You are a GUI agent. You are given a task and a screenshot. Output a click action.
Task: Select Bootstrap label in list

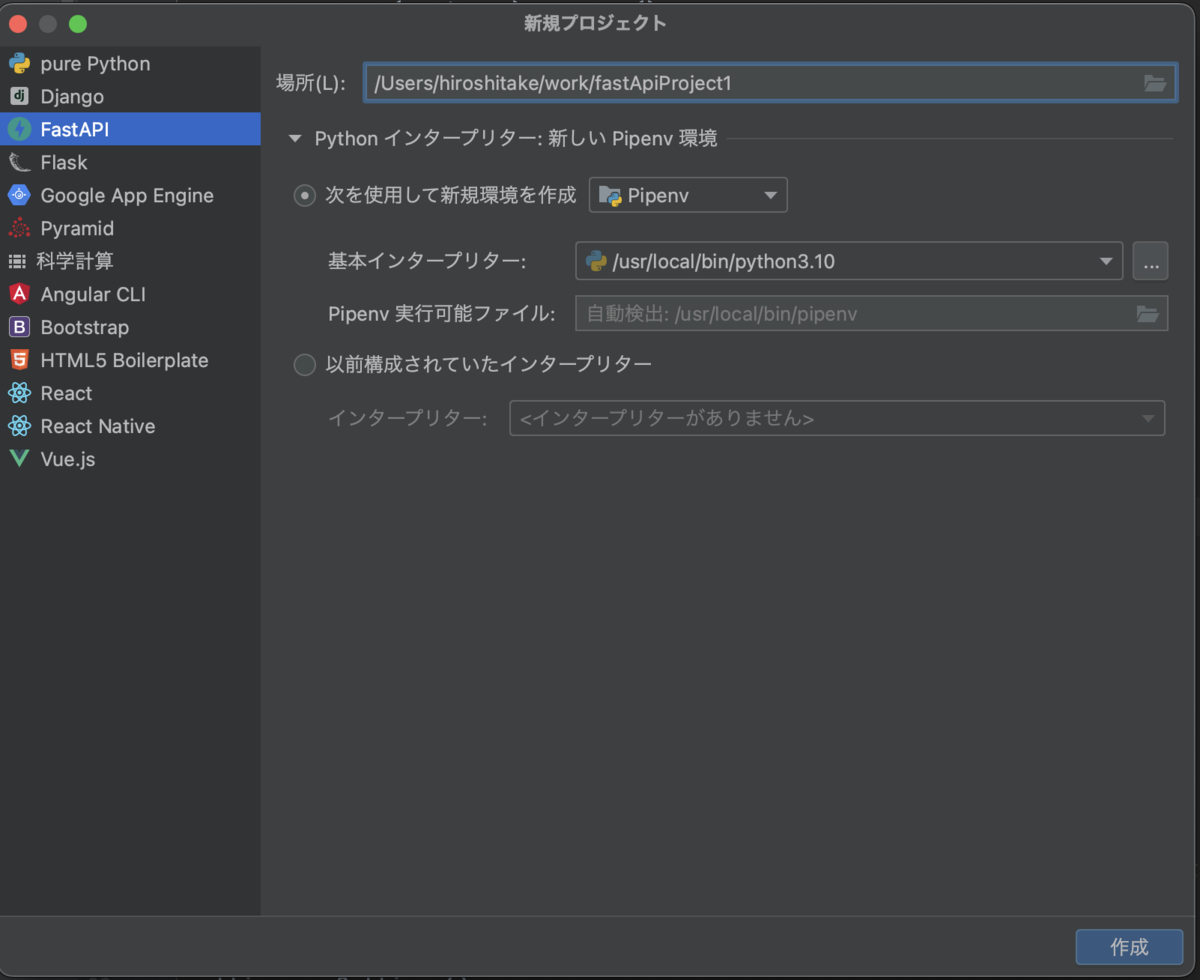click(85, 328)
